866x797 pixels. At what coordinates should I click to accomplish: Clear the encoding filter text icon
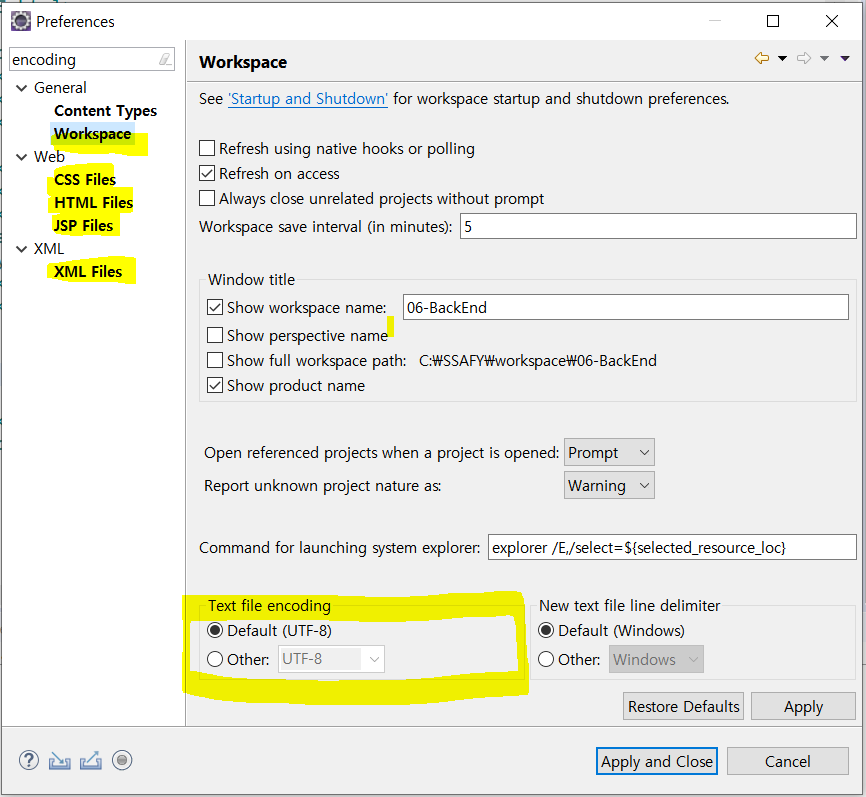click(165, 59)
